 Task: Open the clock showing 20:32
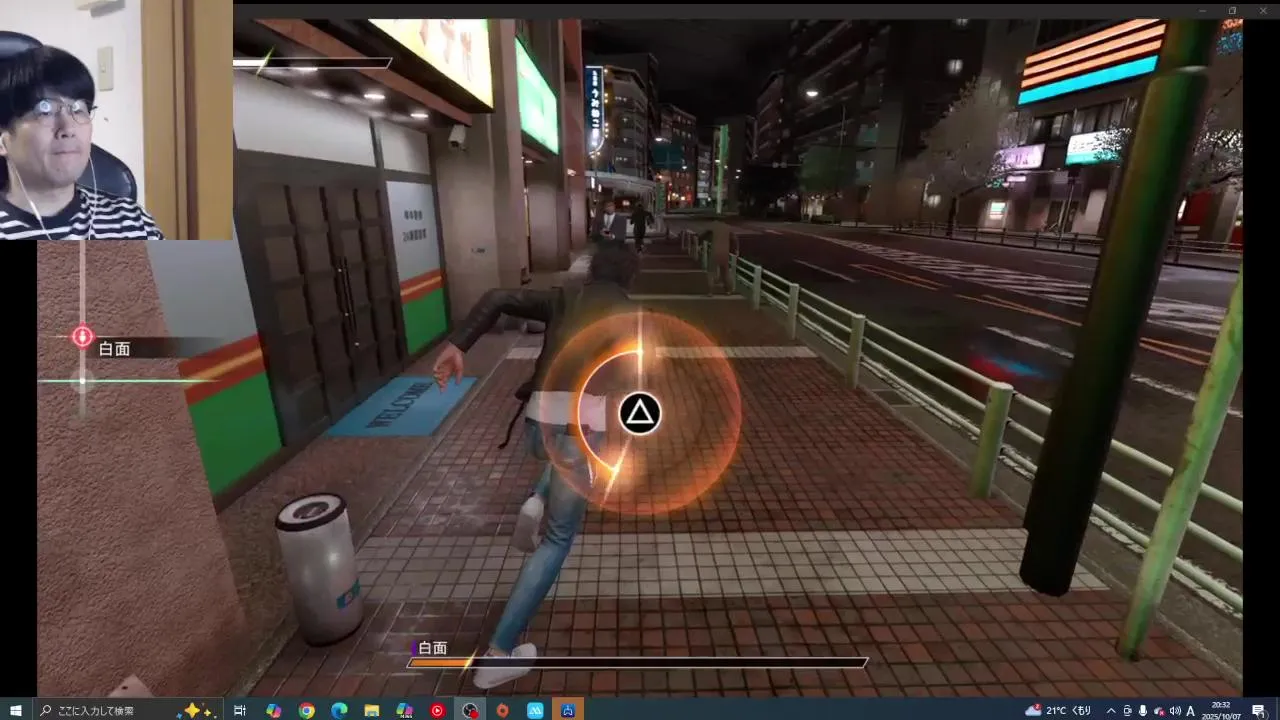(x=1221, y=710)
